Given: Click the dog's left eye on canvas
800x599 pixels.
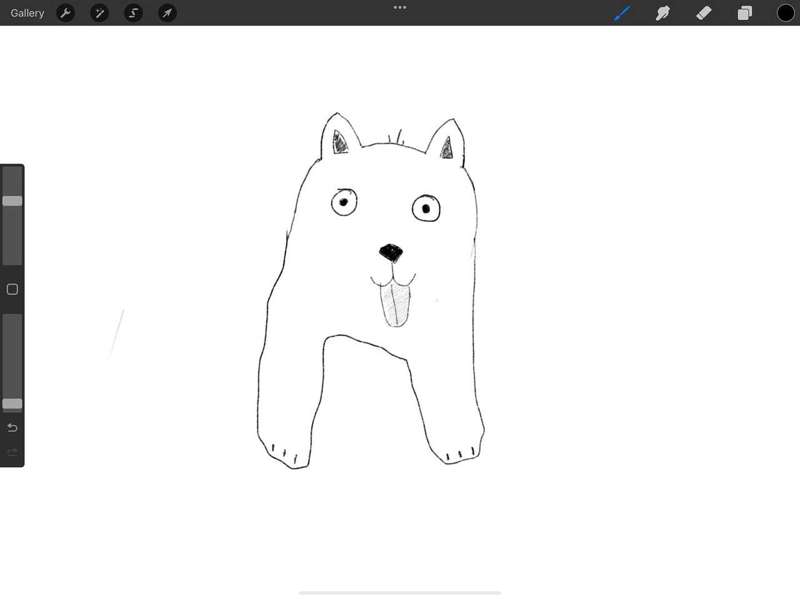Looking at the screenshot, I should tap(344, 203).
